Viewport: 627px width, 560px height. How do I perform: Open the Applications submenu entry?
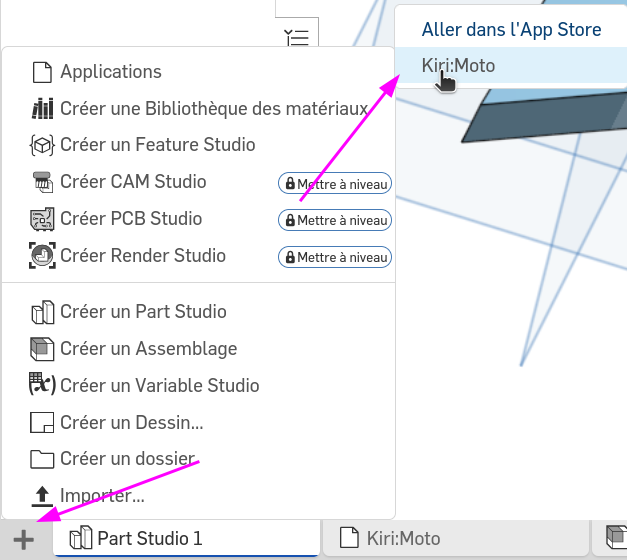pos(198,72)
